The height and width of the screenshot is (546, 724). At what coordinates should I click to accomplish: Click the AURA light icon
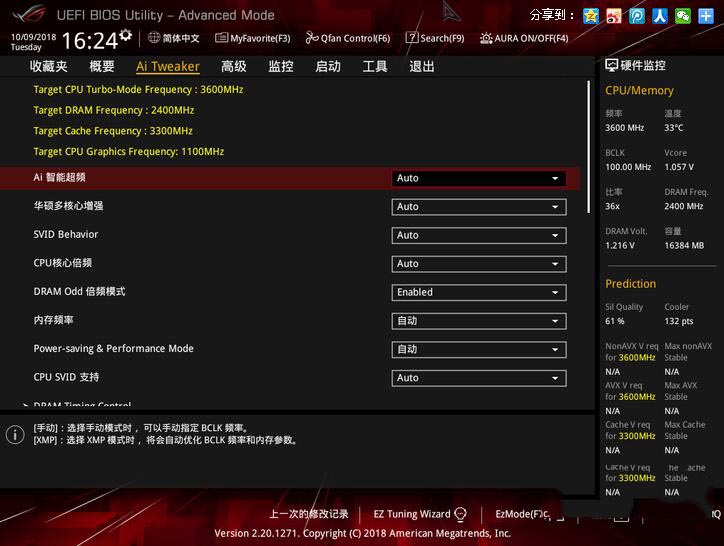[x=486, y=38]
